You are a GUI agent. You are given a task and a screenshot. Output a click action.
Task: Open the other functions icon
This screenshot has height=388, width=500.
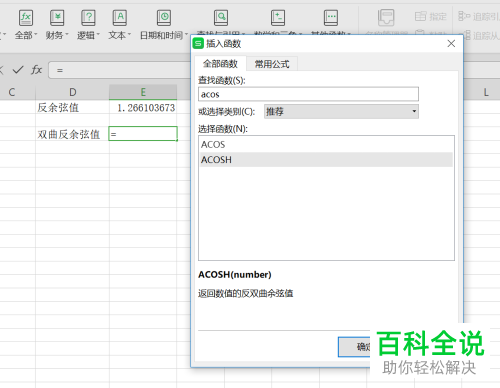tap(331, 18)
